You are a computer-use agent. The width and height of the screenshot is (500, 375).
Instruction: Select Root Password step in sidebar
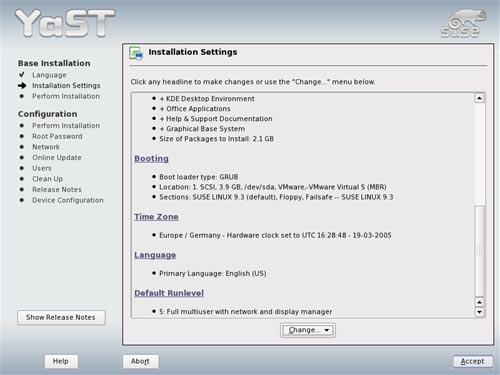point(57,136)
